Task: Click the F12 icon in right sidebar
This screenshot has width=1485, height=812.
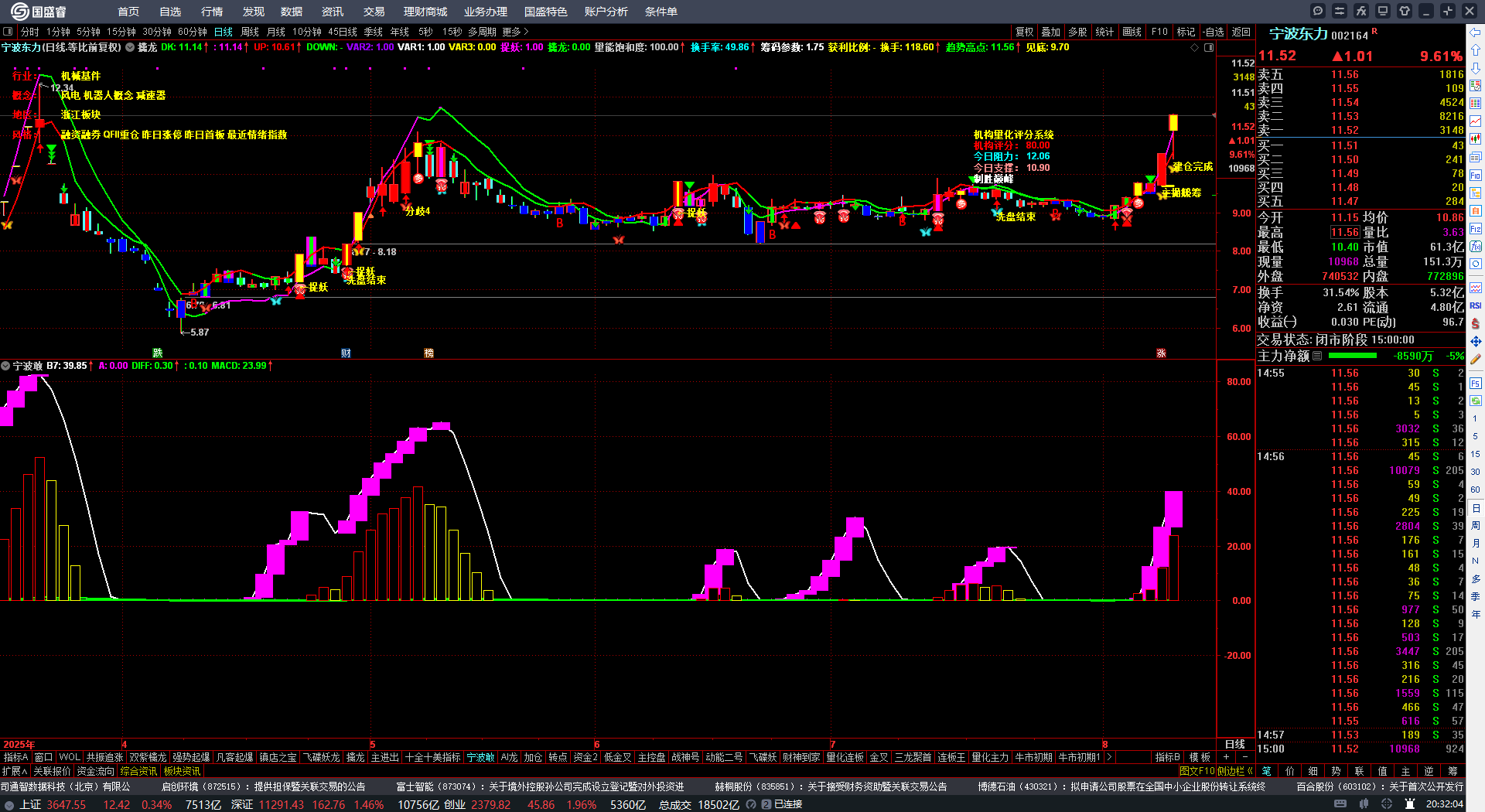Action: [1476, 229]
